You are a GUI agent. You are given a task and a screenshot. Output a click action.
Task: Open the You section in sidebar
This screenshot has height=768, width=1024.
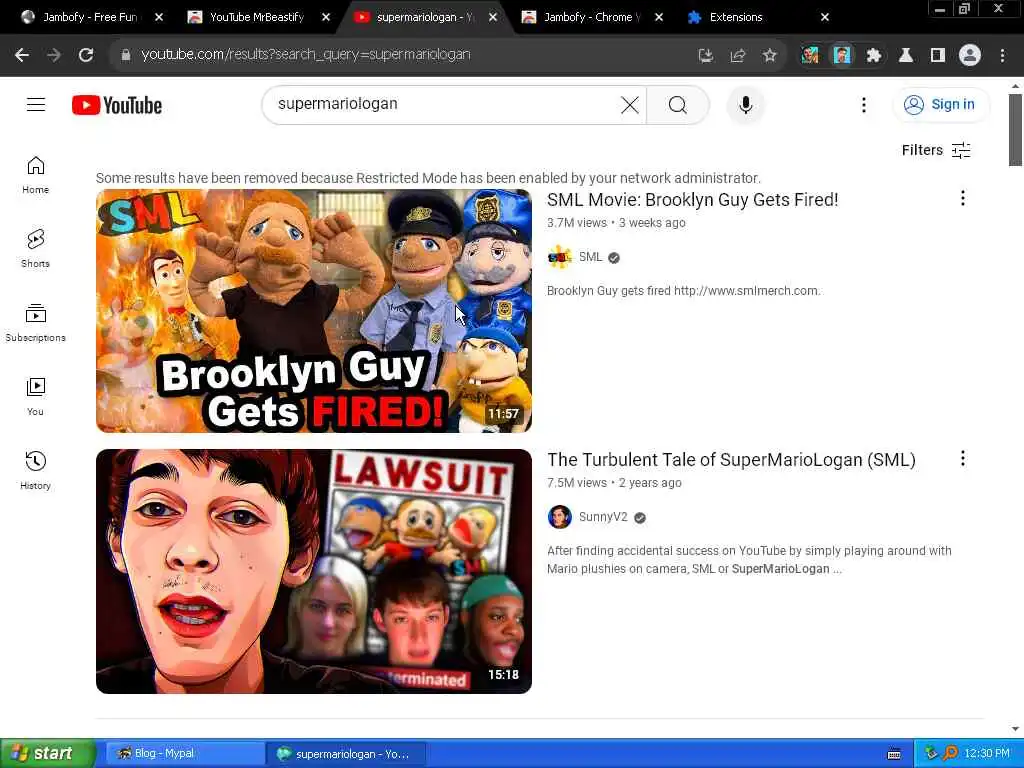click(x=35, y=396)
